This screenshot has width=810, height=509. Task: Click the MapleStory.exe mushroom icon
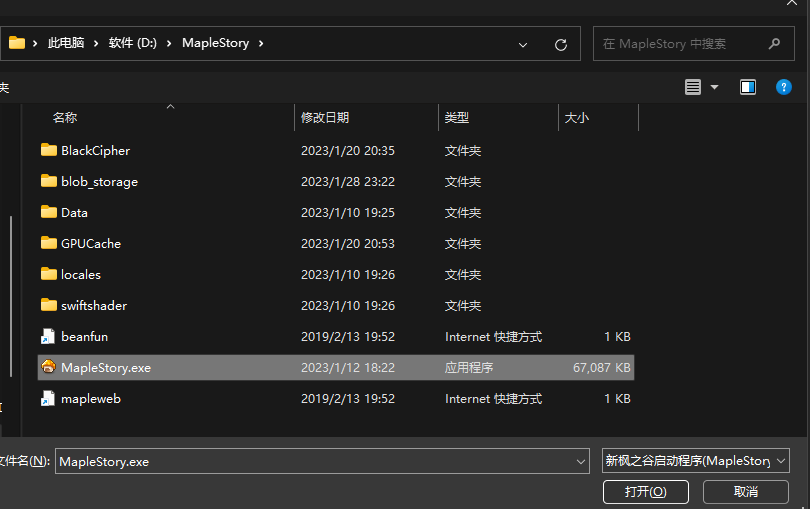[48, 367]
